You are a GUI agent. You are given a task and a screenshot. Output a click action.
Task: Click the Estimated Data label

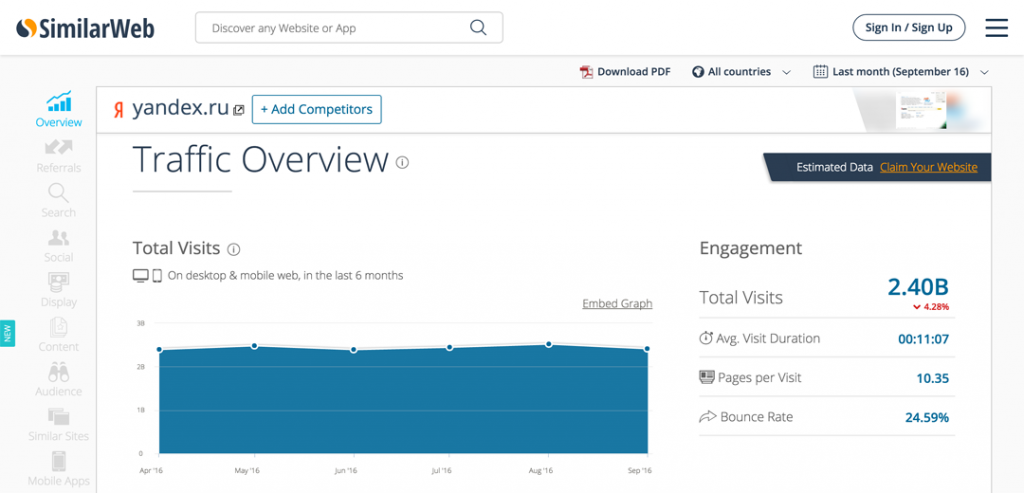pyautogui.click(x=835, y=167)
